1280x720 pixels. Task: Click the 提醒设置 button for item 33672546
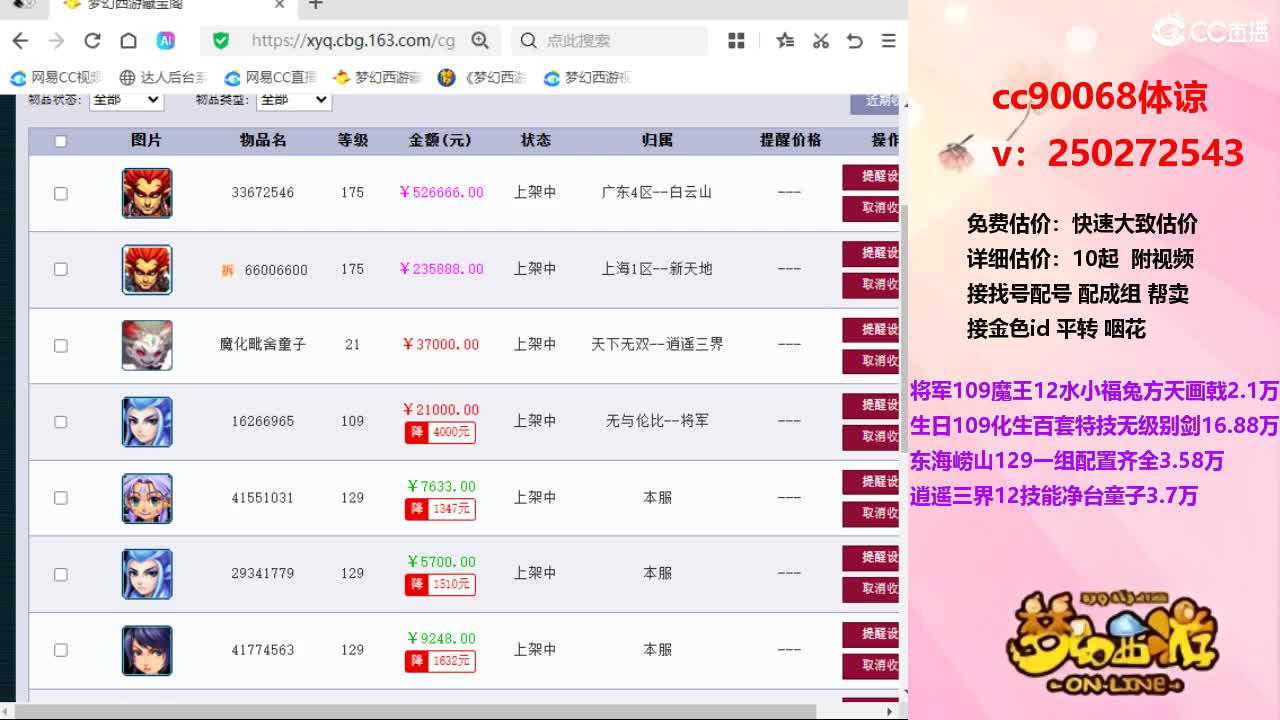point(871,177)
